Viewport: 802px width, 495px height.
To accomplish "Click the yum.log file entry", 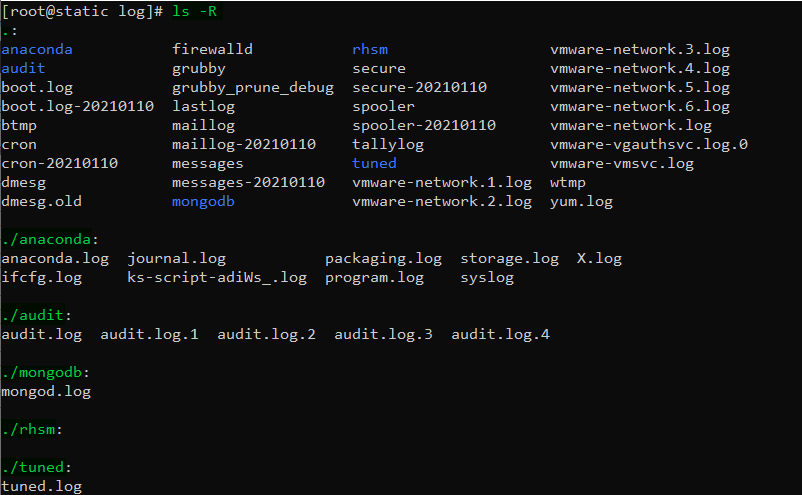I will point(581,201).
